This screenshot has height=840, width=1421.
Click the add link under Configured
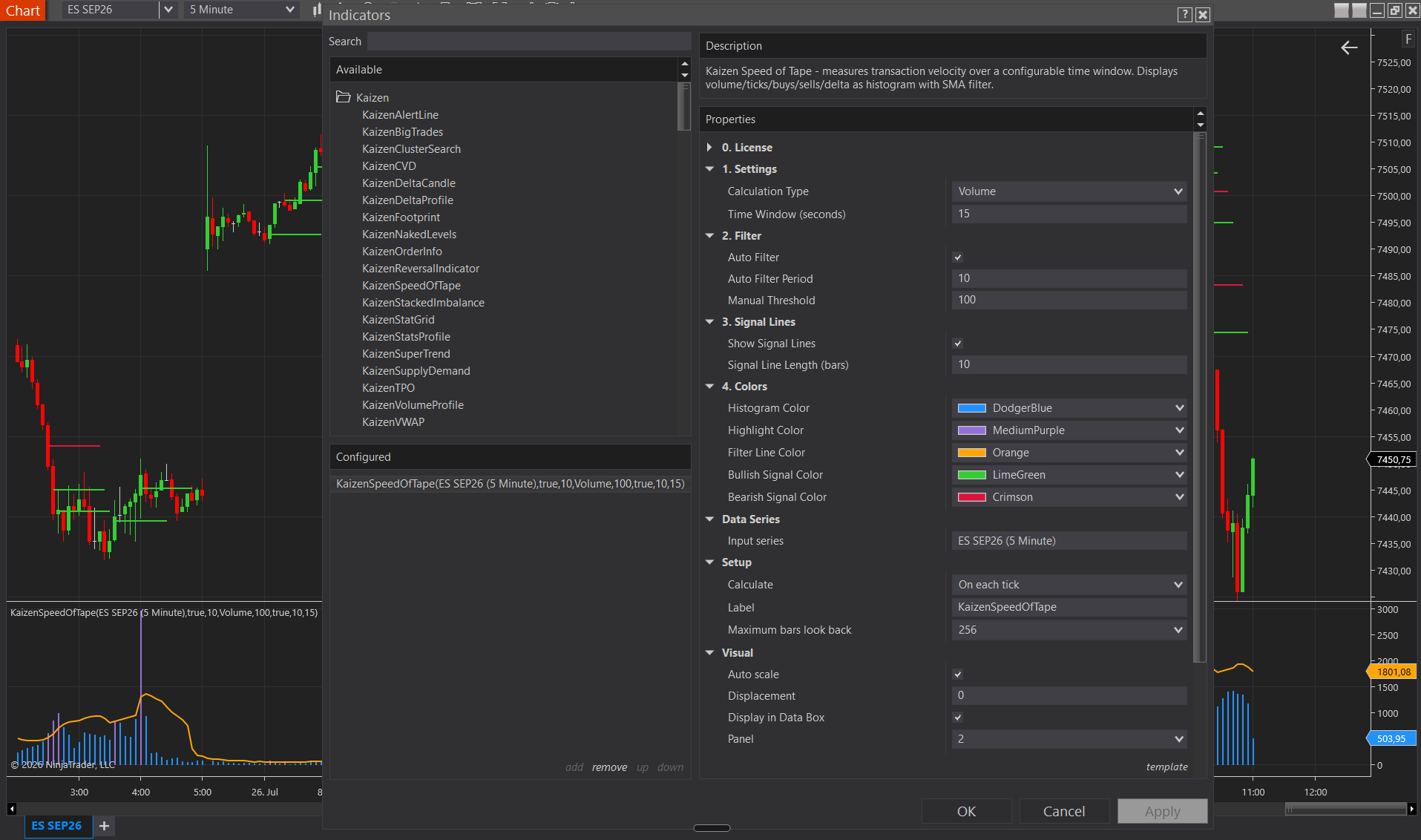(x=574, y=767)
